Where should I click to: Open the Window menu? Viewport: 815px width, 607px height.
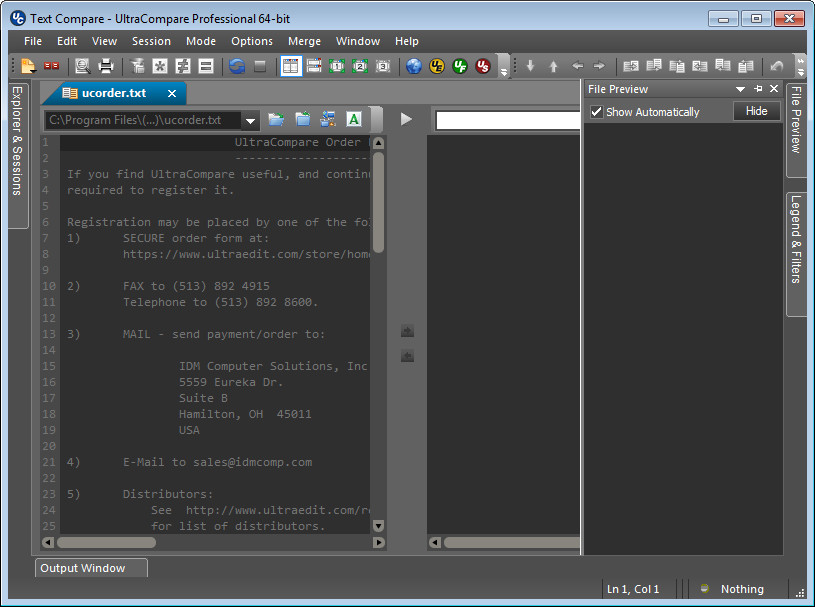click(x=358, y=41)
